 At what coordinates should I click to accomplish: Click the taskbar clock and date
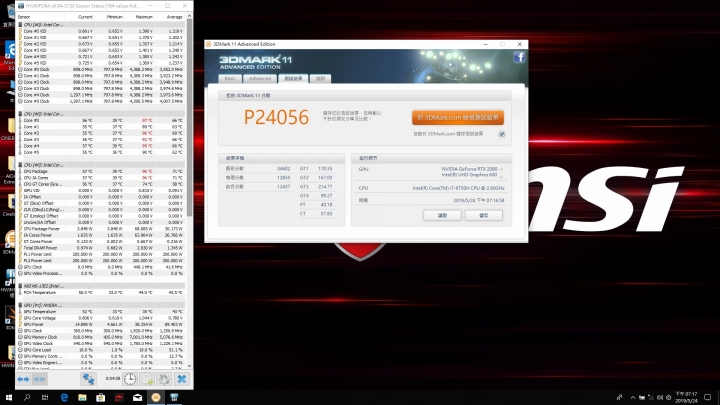pyautogui.click(x=687, y=398)
